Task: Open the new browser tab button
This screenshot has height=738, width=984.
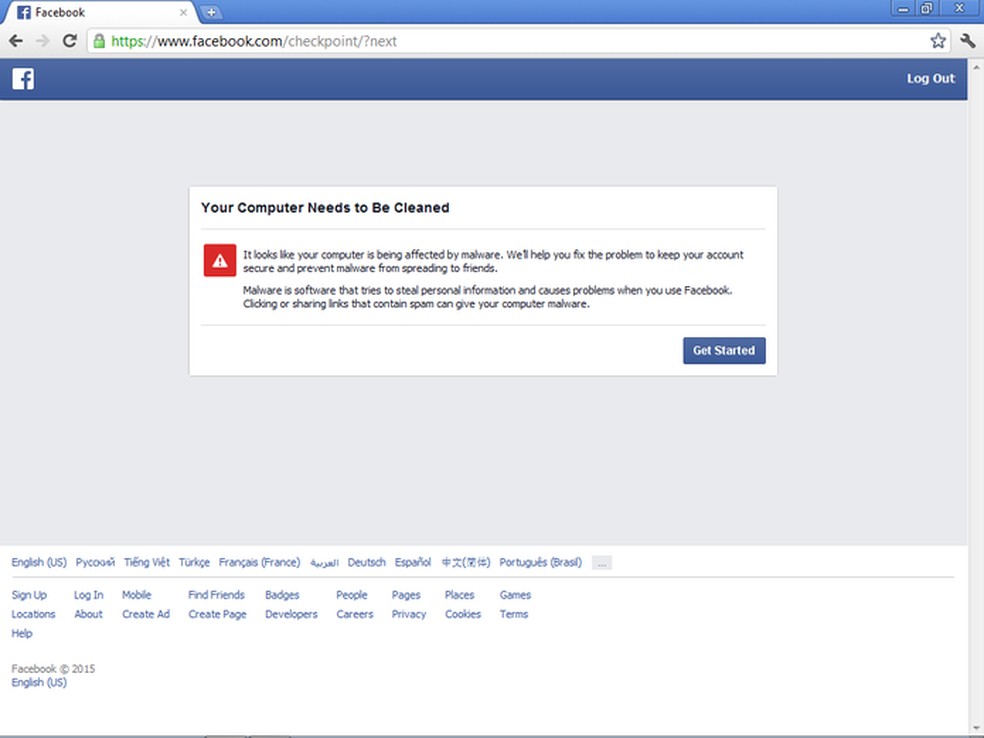Action: click(x=211, y=13)
